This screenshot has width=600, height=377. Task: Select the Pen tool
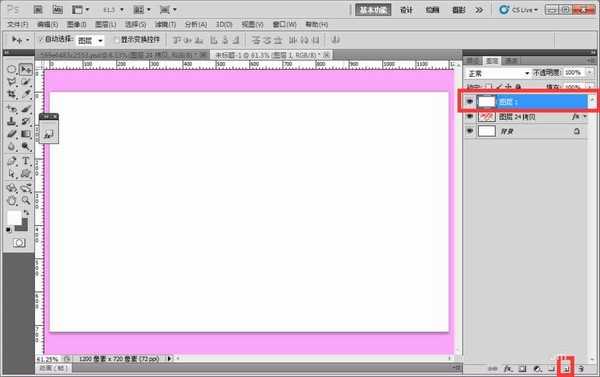(11, 161)
